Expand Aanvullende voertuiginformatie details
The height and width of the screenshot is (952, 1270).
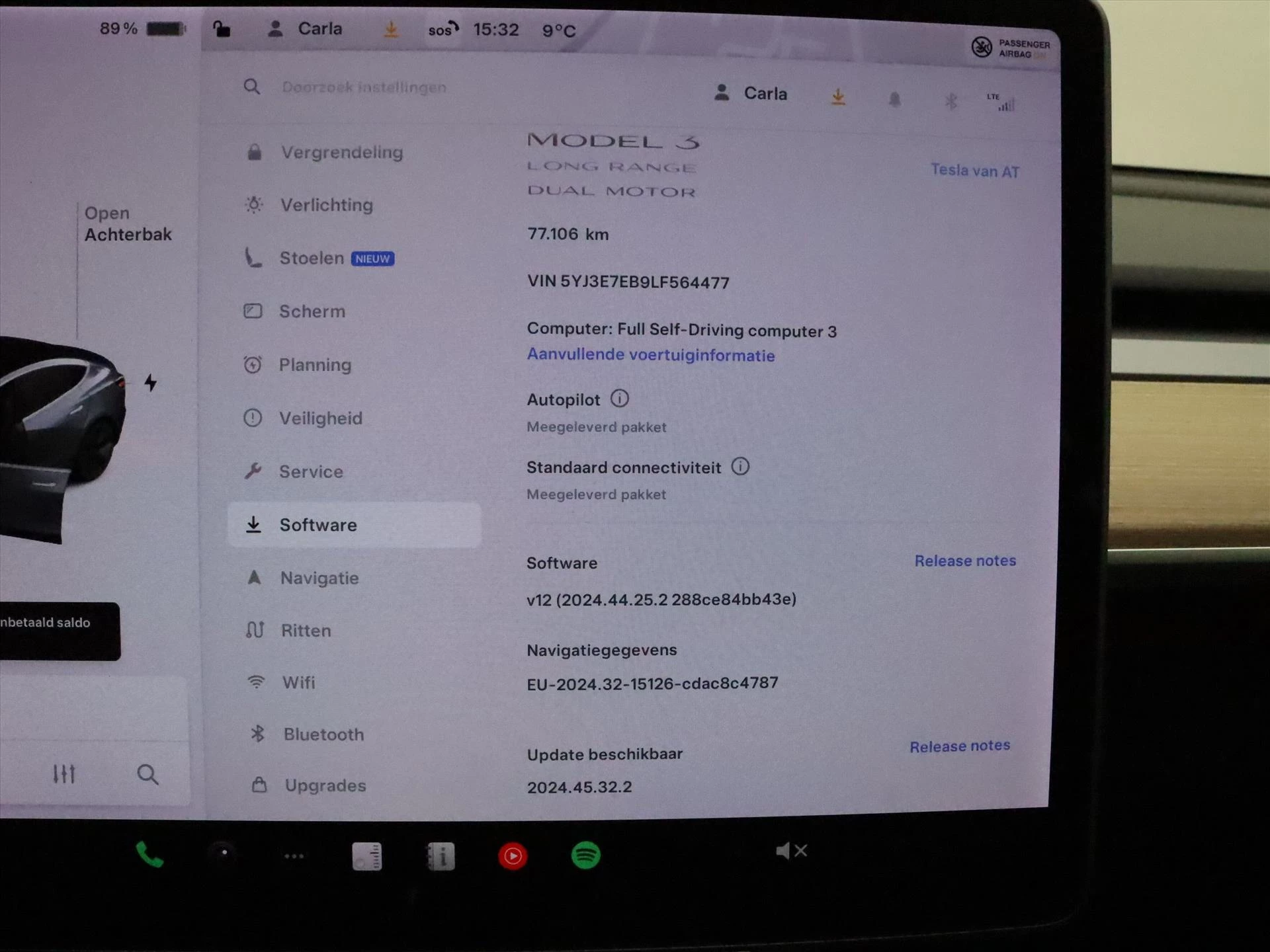(650, 355)
